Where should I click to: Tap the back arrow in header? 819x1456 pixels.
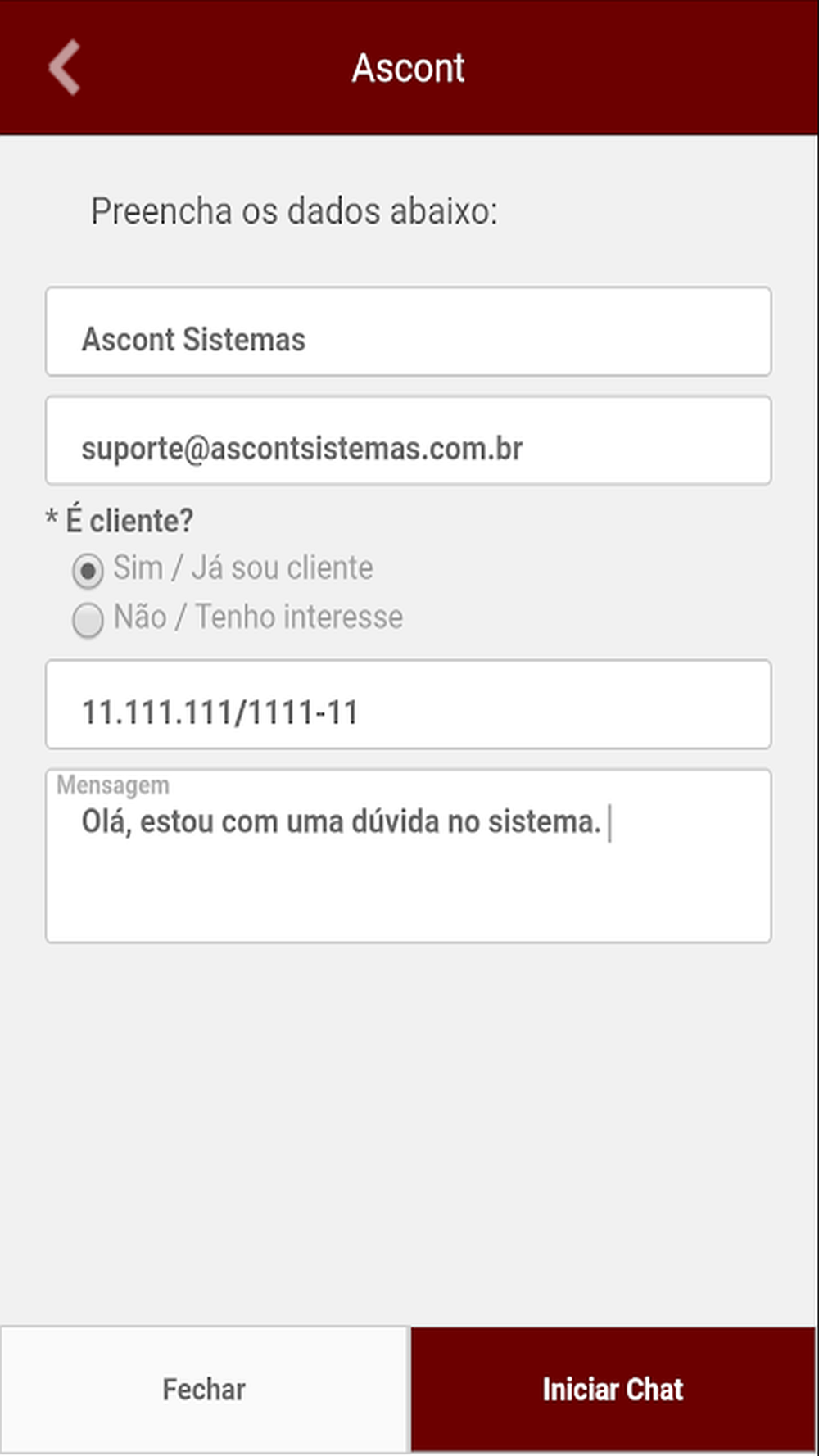(64, 67)
